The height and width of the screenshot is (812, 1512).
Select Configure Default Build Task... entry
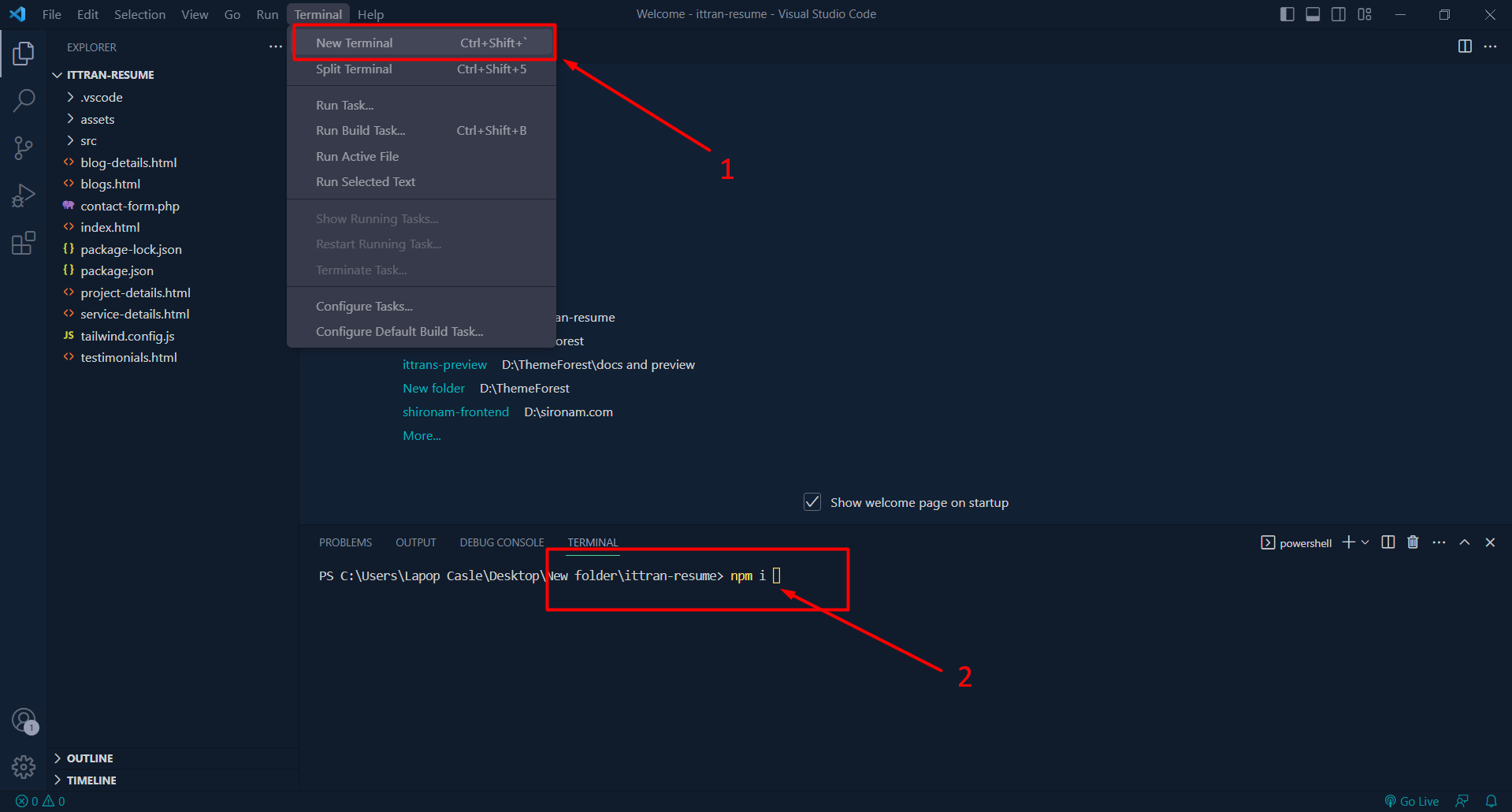(x=422, y=332)
